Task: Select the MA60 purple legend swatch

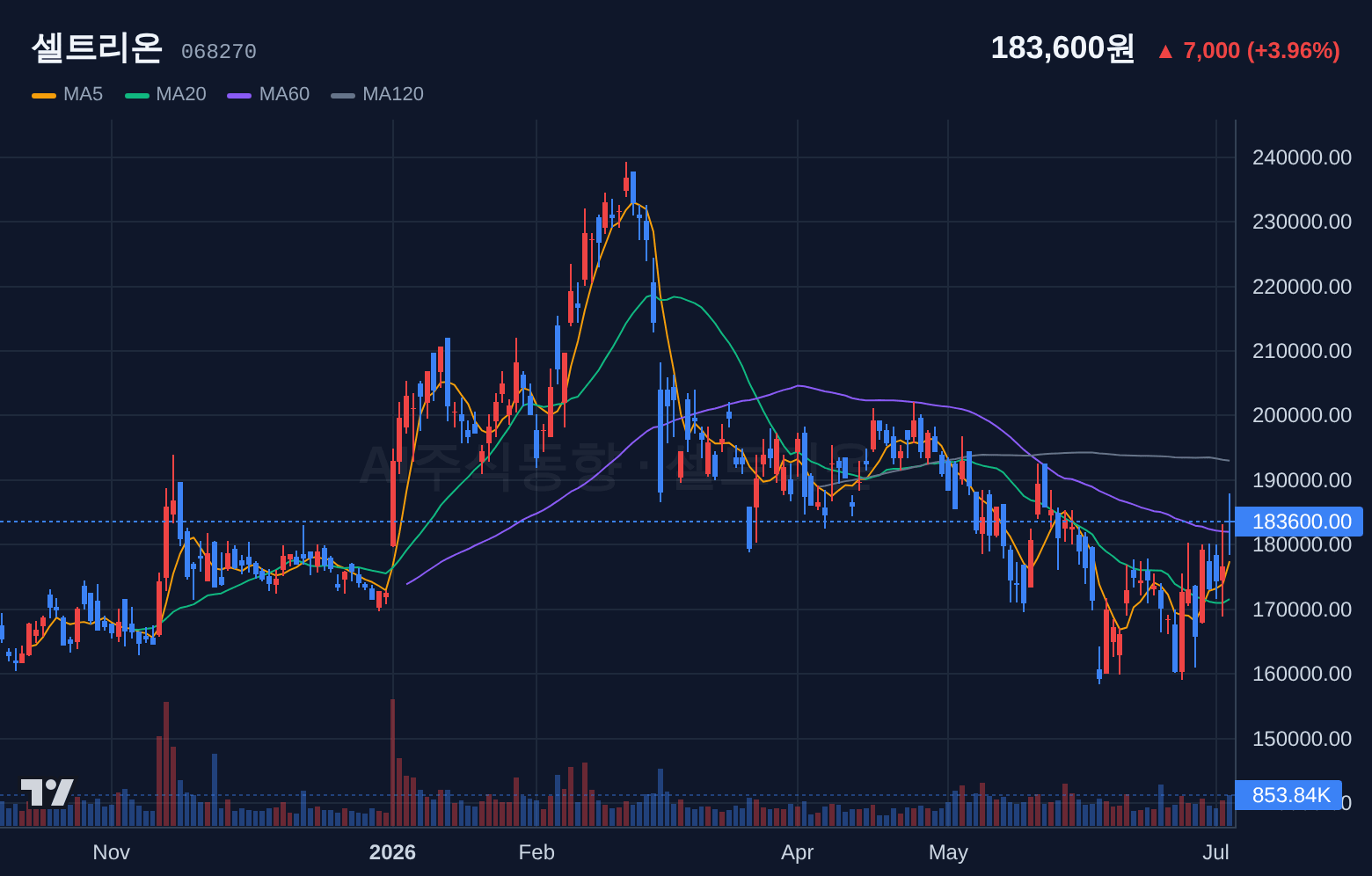Action: pos(239,95)
